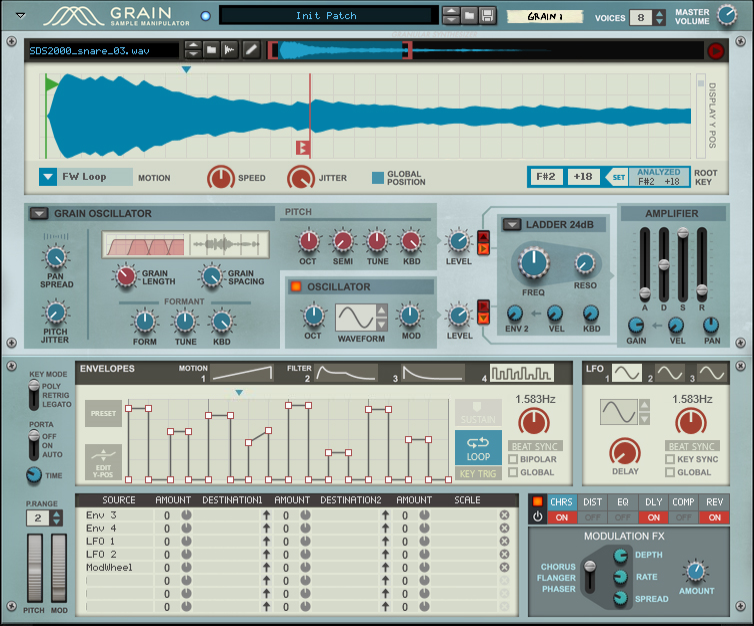Open the FW Loop motion dropdown
Viewport: 754px width, 626px height.
(48, 177)
